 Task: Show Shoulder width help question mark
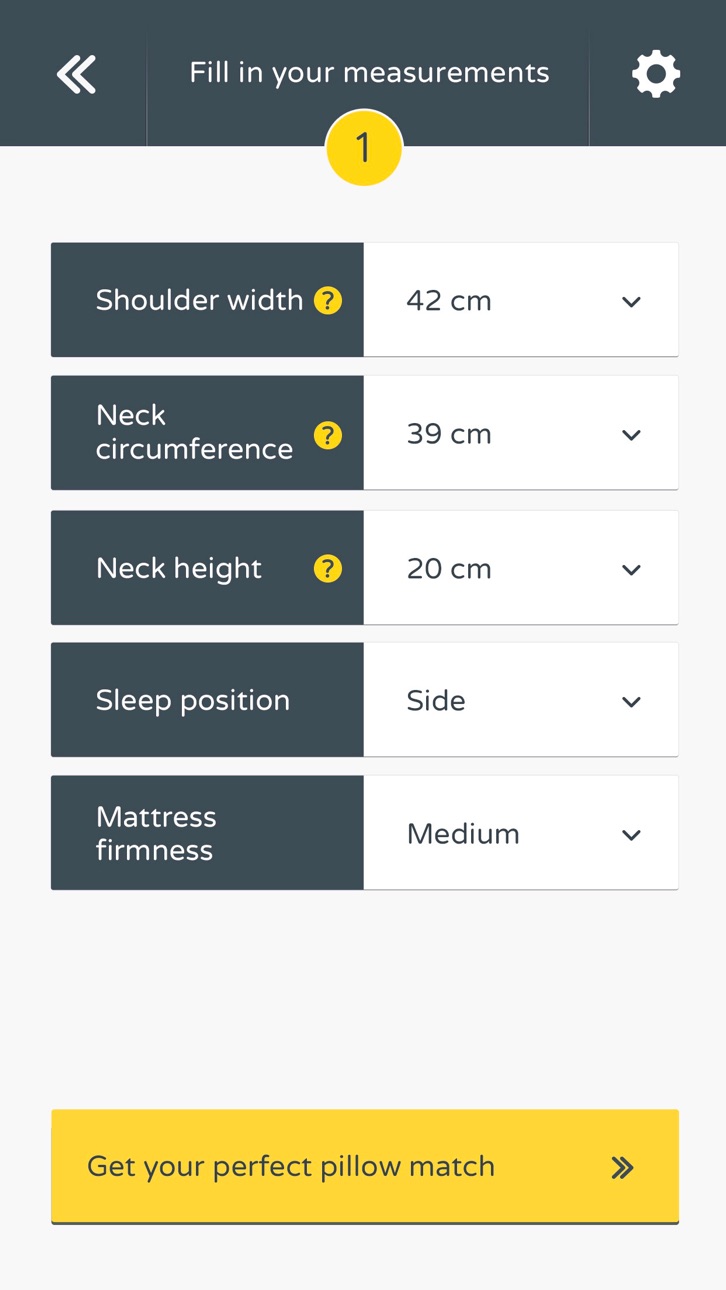tap(328, 300)
